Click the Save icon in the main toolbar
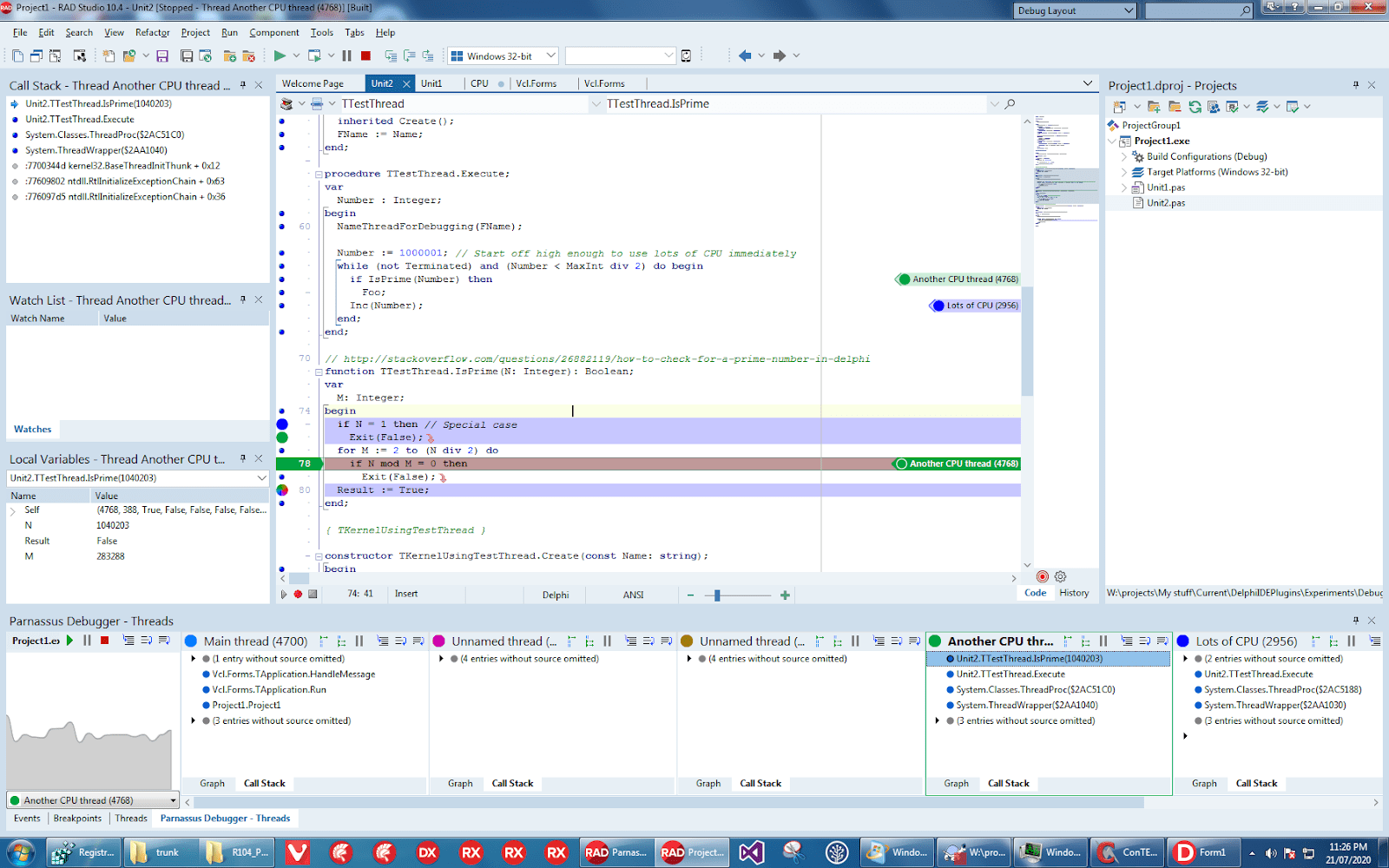The height and width of the screenshot is (868, 1389). coord(162,56)
